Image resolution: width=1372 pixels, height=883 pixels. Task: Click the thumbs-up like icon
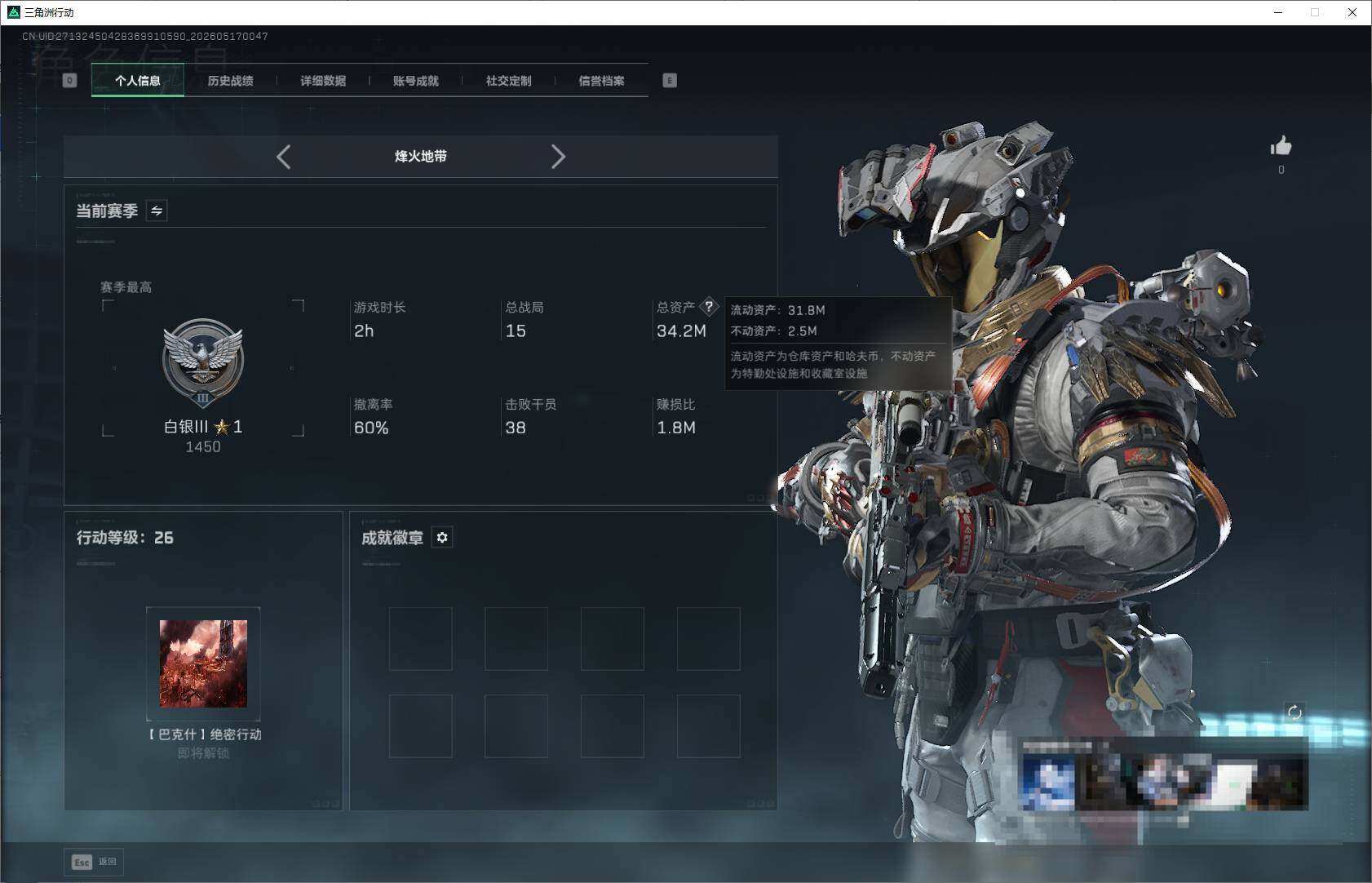point(1281,146)
